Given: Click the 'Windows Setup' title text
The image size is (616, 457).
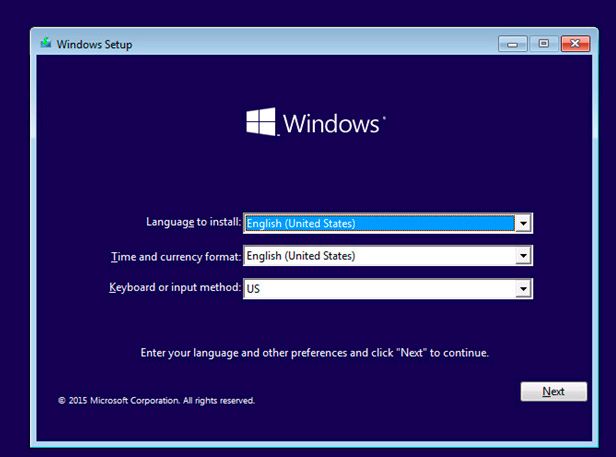Looking at the screenshot, I should click(x=94, y=44).
